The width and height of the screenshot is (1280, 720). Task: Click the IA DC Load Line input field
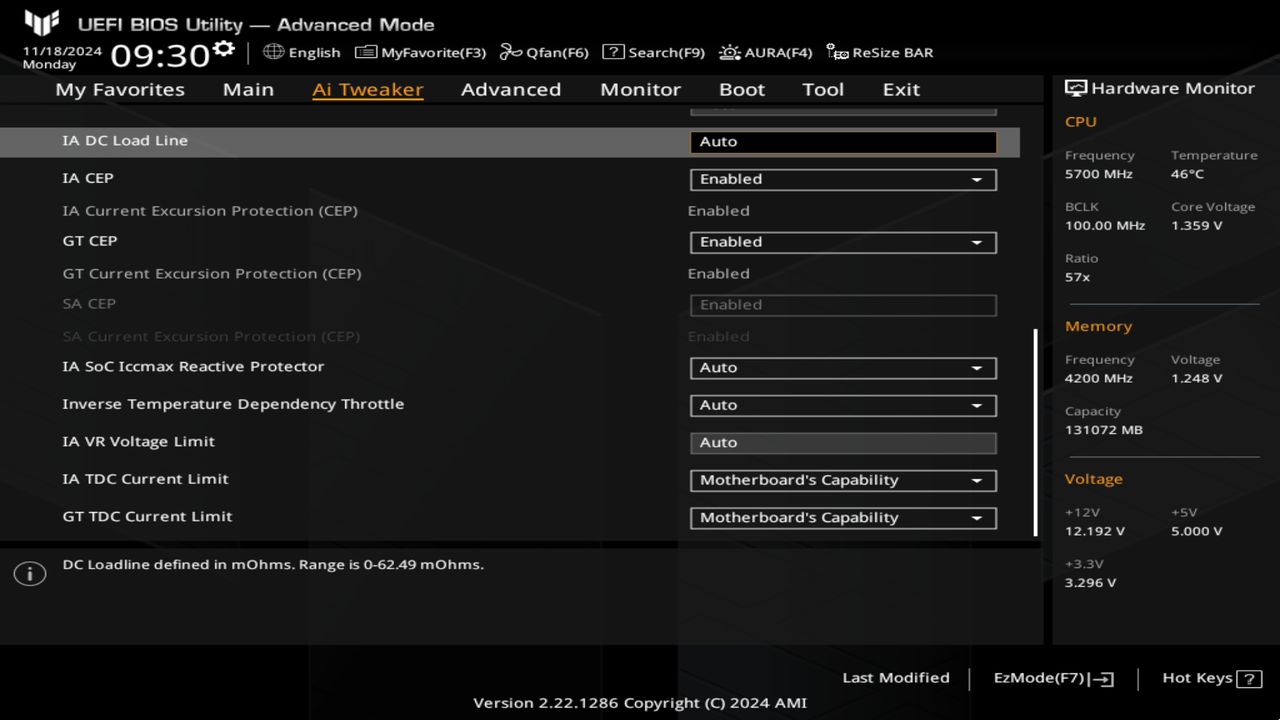(843, 142)
